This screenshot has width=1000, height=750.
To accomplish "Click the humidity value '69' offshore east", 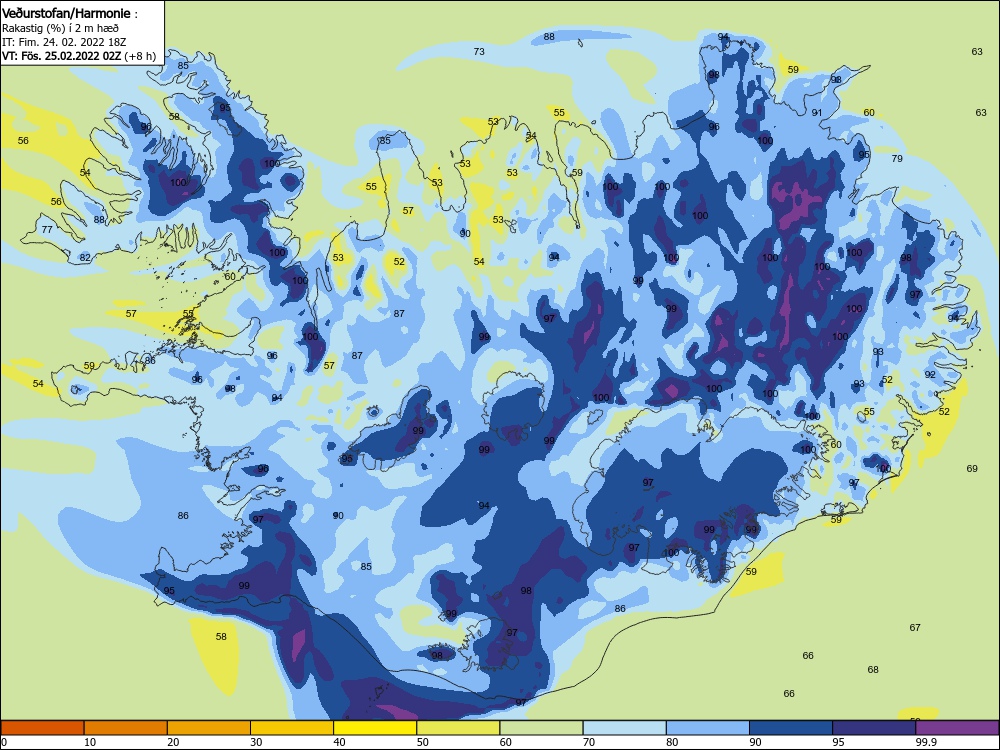I will point(972,469).
